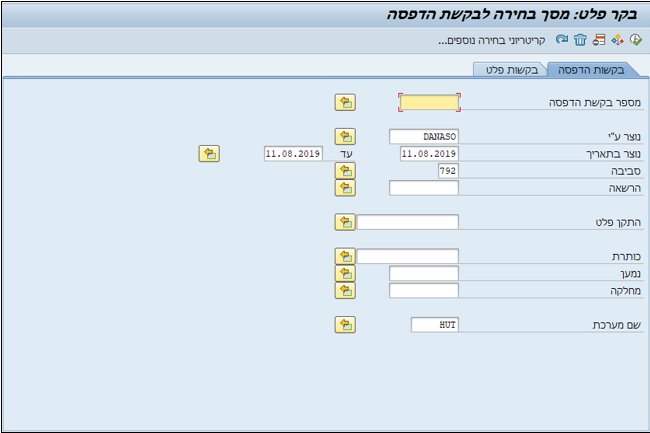
Task: Click the empty 'כותרת' title field
Action: pyautogui.click(x=407, y=256)
